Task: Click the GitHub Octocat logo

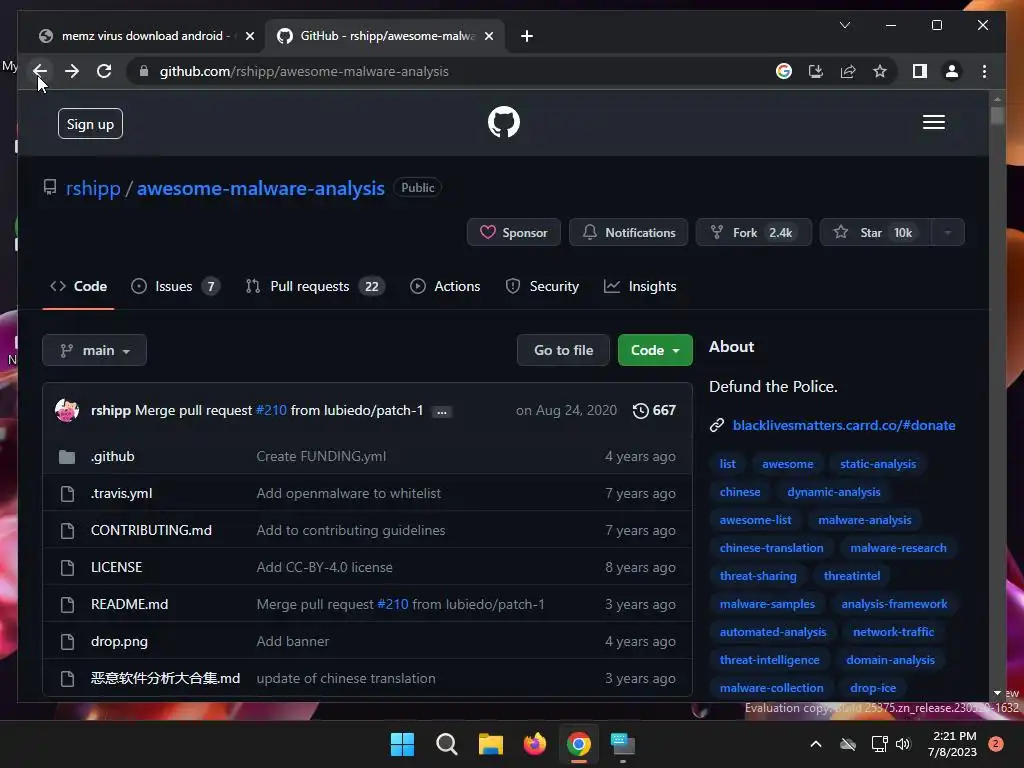Action: pos(504,122)
